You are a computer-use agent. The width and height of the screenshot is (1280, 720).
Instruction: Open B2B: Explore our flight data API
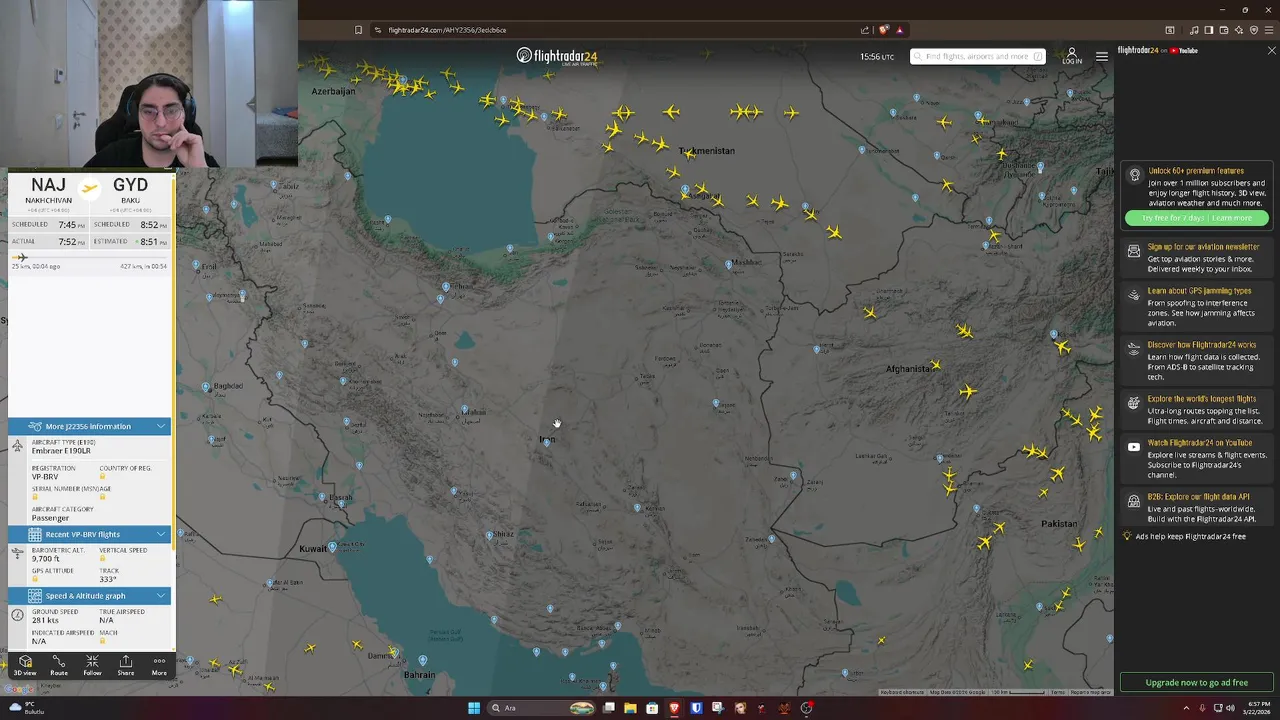pos(1196,507)
